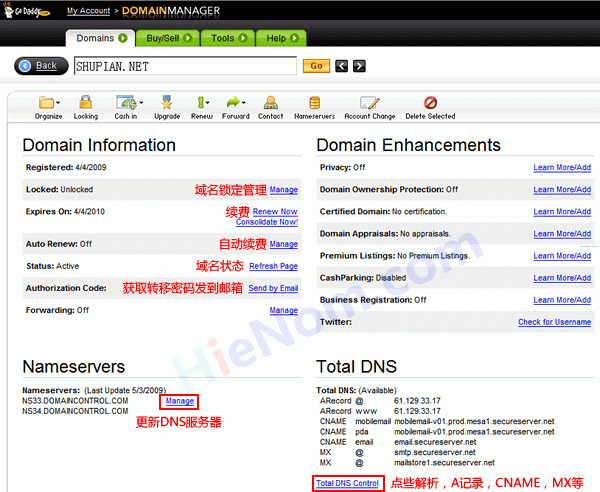
Task: Click Manage link under Nameservers
Action: (x=179, y=401)
